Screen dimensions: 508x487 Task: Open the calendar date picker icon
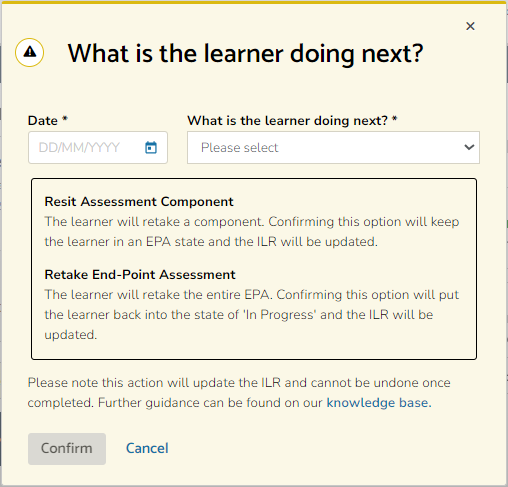point(151,147)
